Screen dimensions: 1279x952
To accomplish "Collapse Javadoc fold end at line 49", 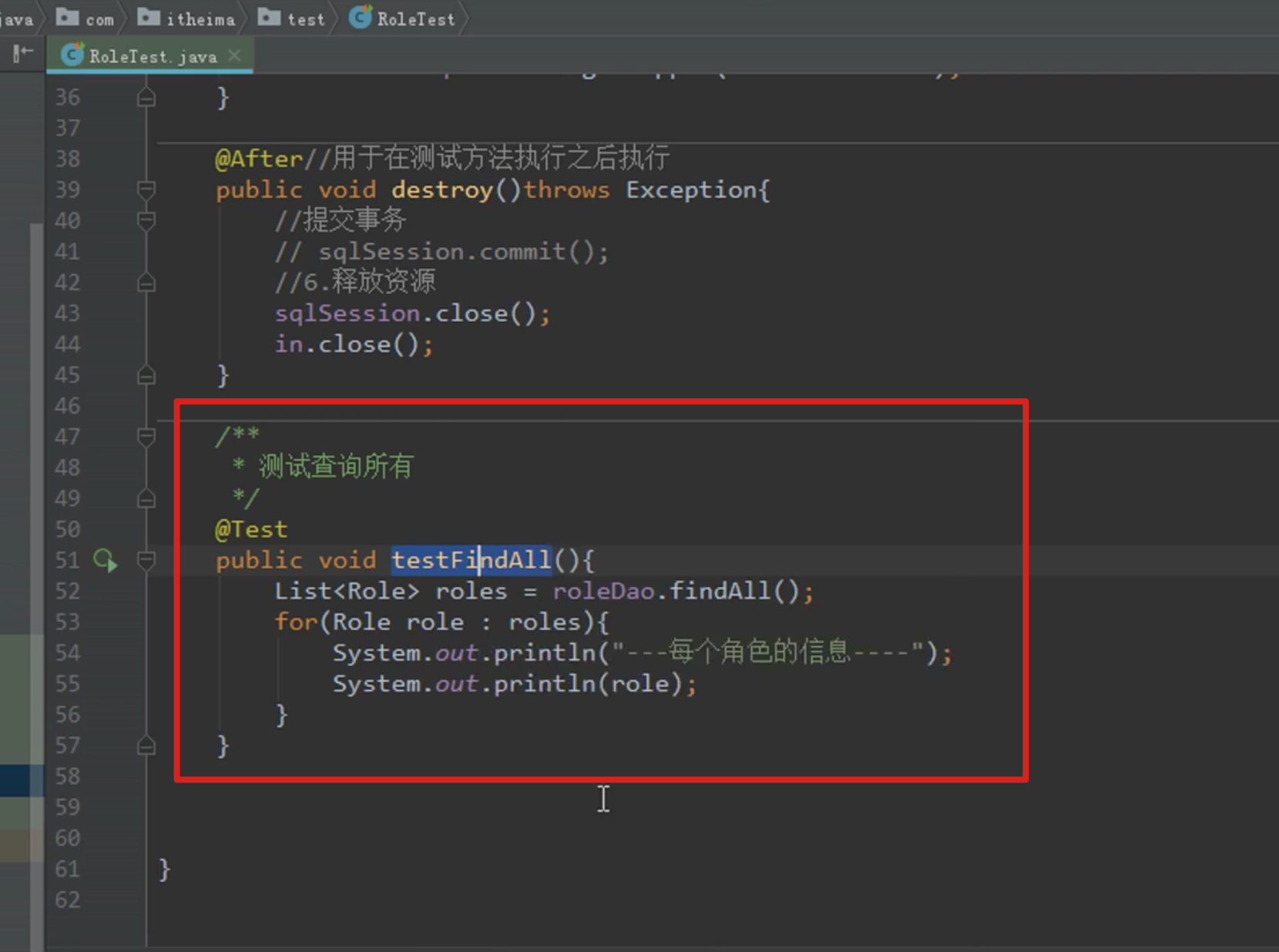I will [146, 499].
